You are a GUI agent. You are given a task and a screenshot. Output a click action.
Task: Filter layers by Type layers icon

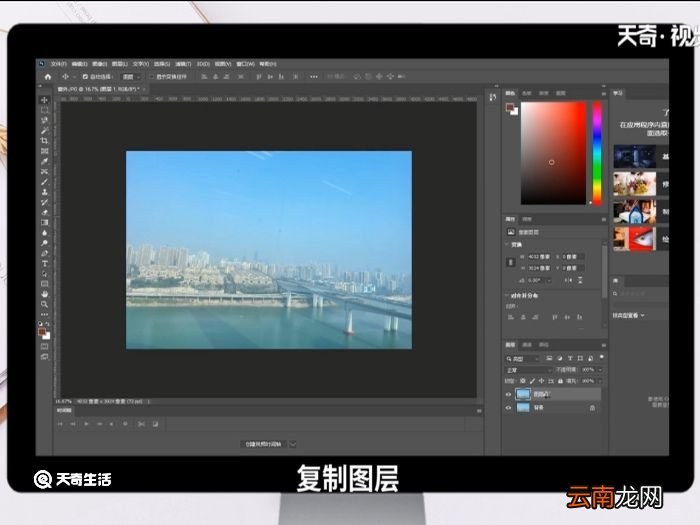point(570,358)
